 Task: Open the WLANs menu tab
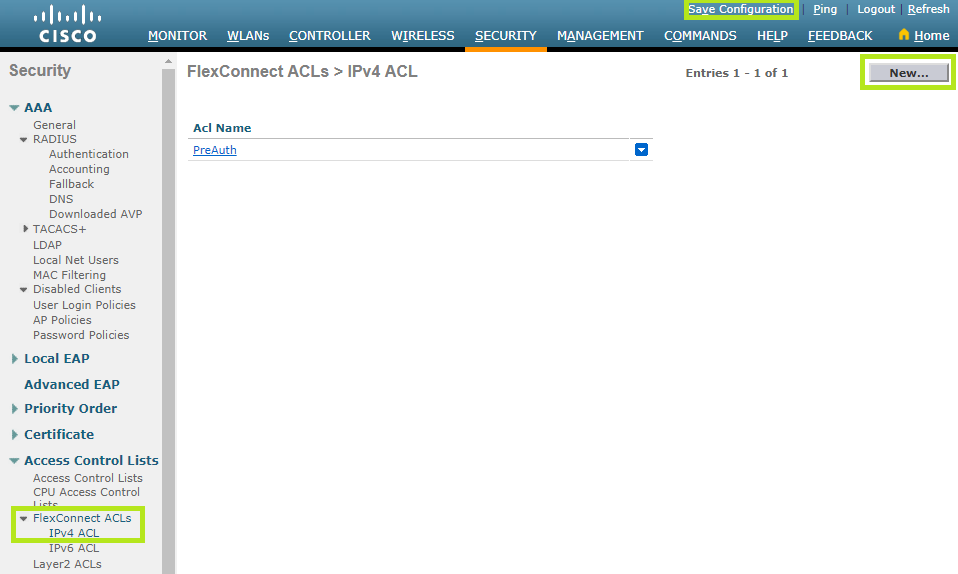(x=248, y=35)
